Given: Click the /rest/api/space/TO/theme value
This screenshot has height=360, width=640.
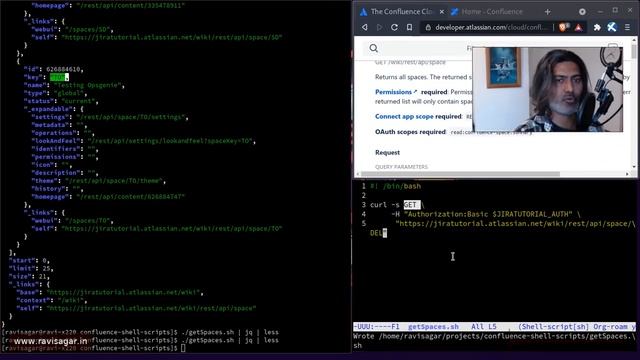Looking at the screenshot, I should pos(114,181).
